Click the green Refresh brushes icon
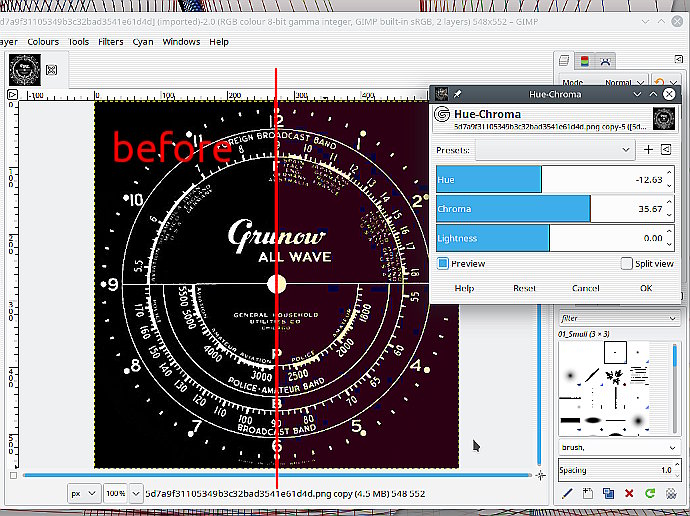Image resolution: width=690 pixels, height=516 pixels. [x=650, y=494]
